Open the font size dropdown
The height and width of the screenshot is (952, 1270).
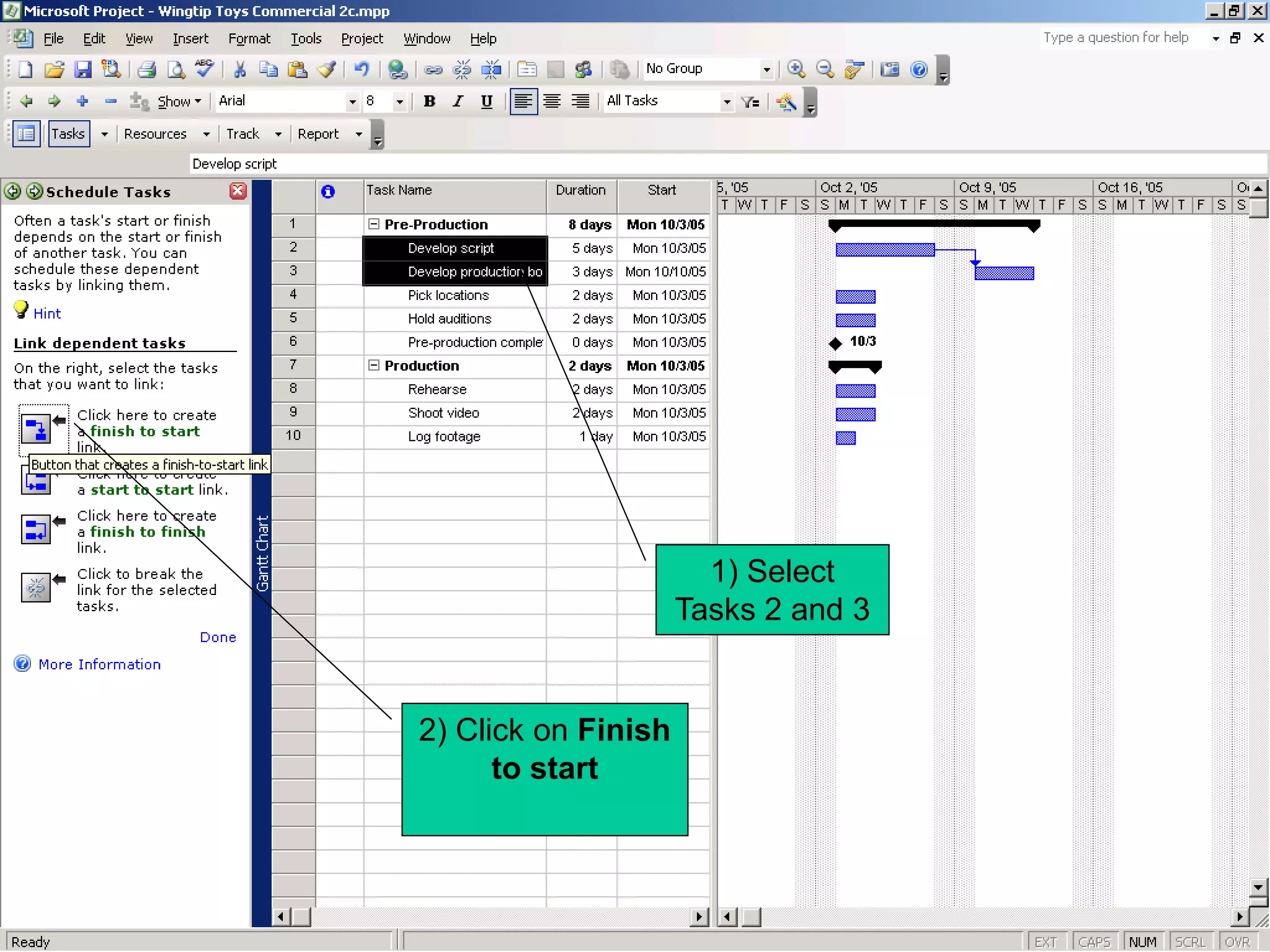coord(400,102)
